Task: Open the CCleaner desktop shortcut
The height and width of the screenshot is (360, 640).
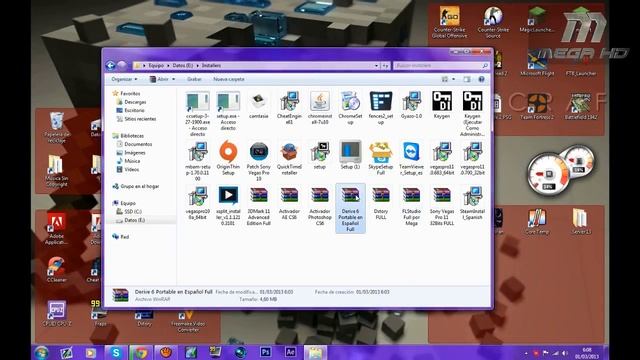Action: (x=56, y=270)
